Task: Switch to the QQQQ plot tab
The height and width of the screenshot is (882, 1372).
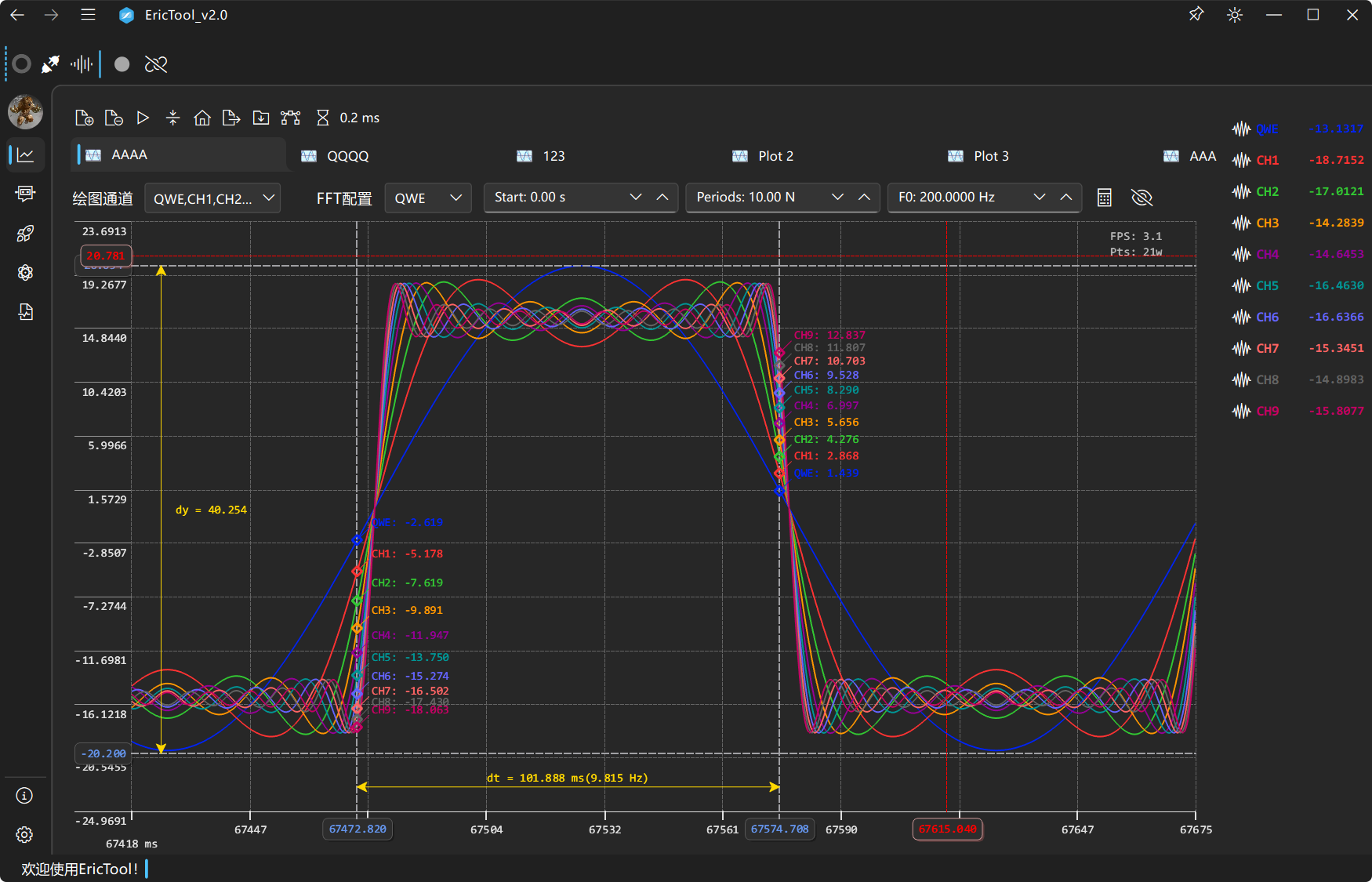Action: [x=347, y=156]
